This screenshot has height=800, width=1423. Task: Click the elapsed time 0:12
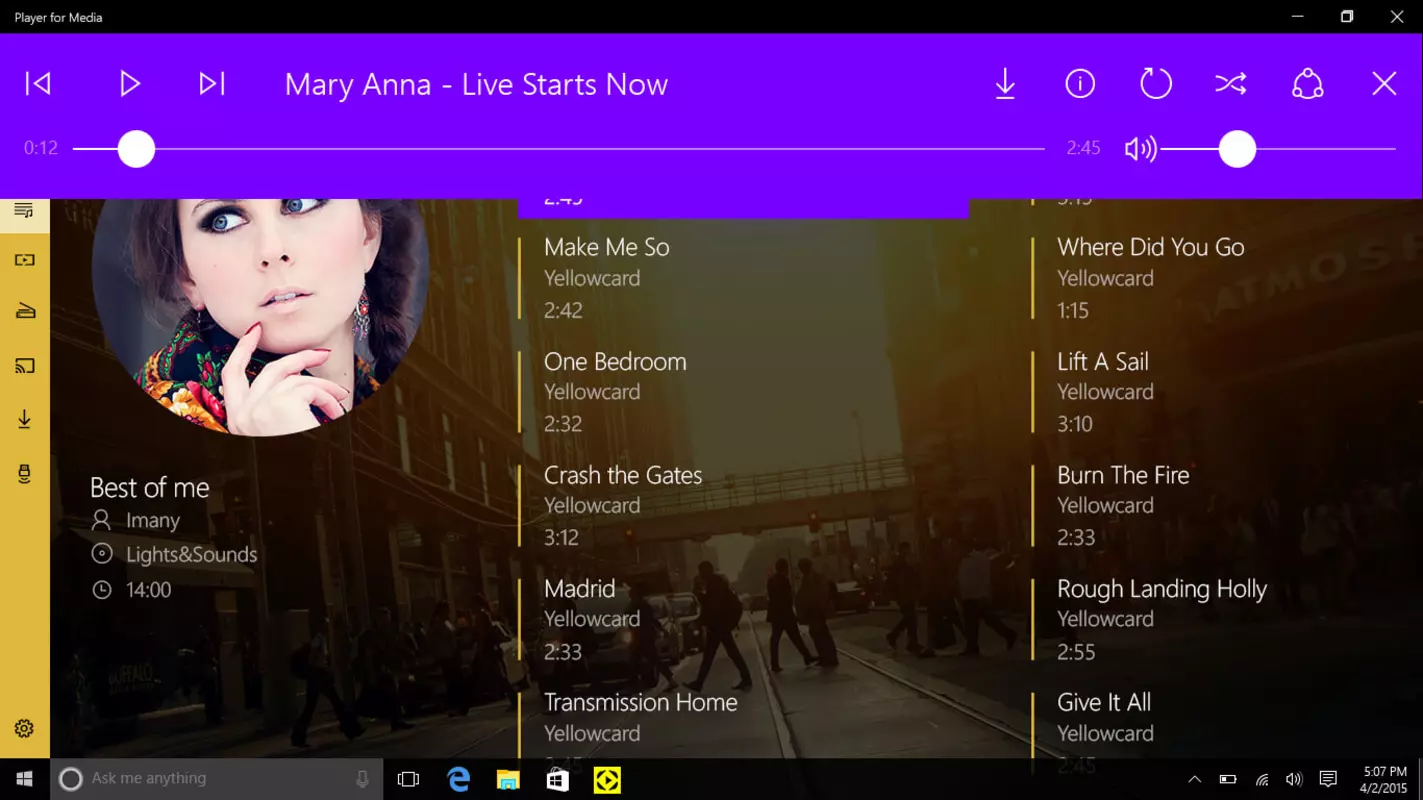(41, 148)
